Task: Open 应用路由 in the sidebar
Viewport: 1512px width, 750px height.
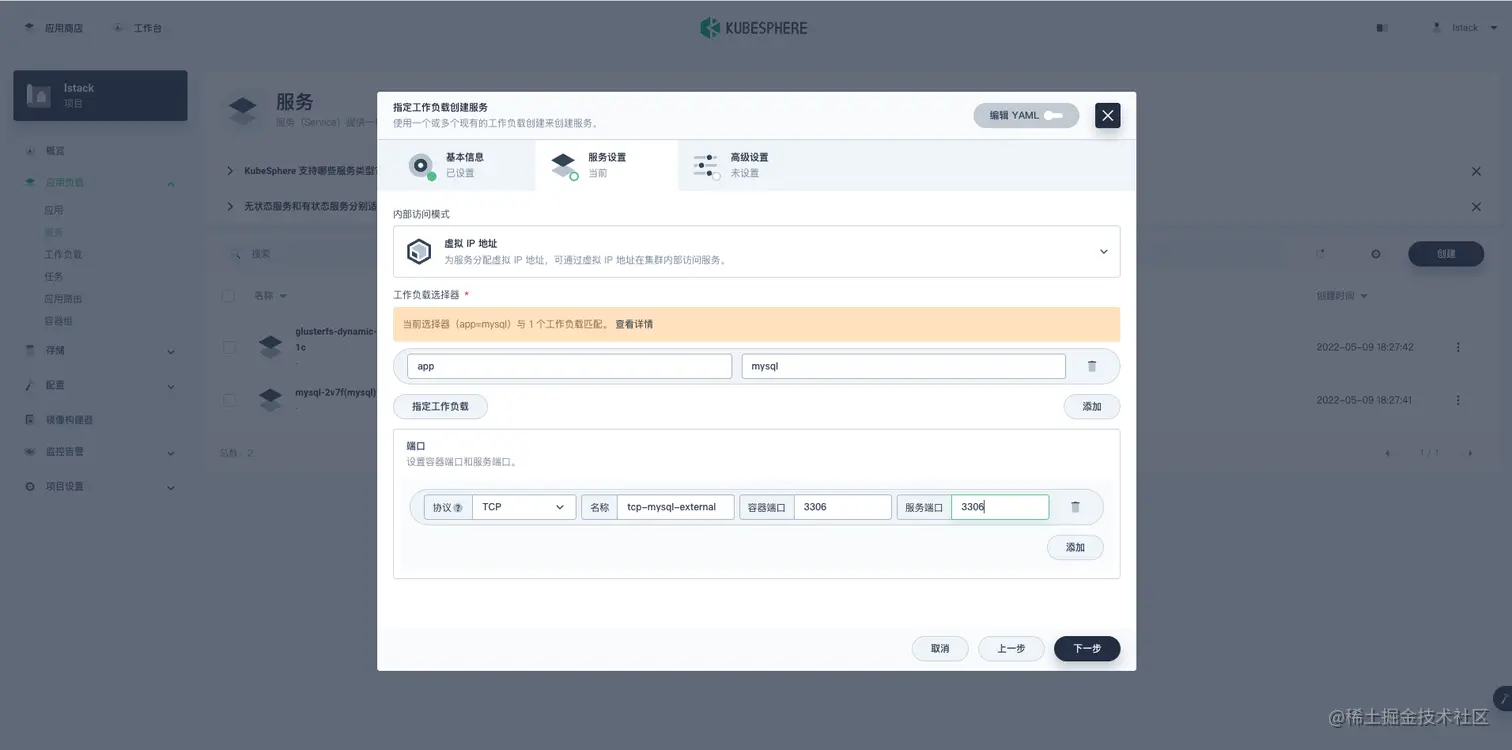Action: click(63, 299)
